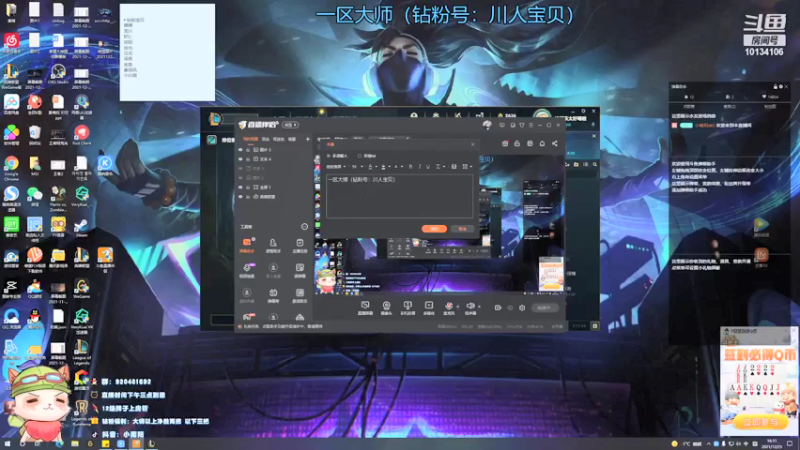Toggle underline formatting in text dialog
800x450 pixels.
click(428, 166)
